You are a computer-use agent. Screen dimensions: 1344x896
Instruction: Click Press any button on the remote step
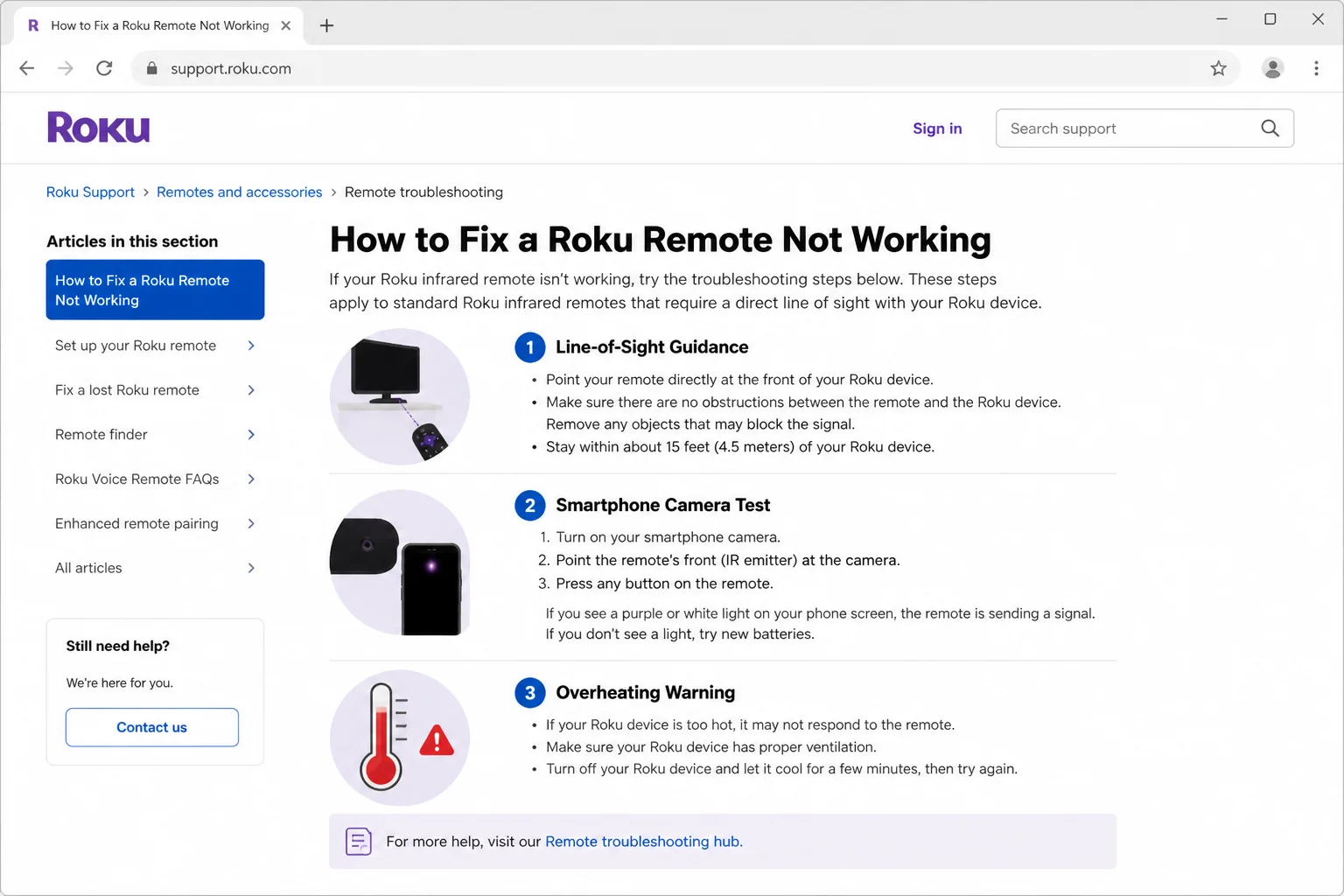(x=664, y=584)
